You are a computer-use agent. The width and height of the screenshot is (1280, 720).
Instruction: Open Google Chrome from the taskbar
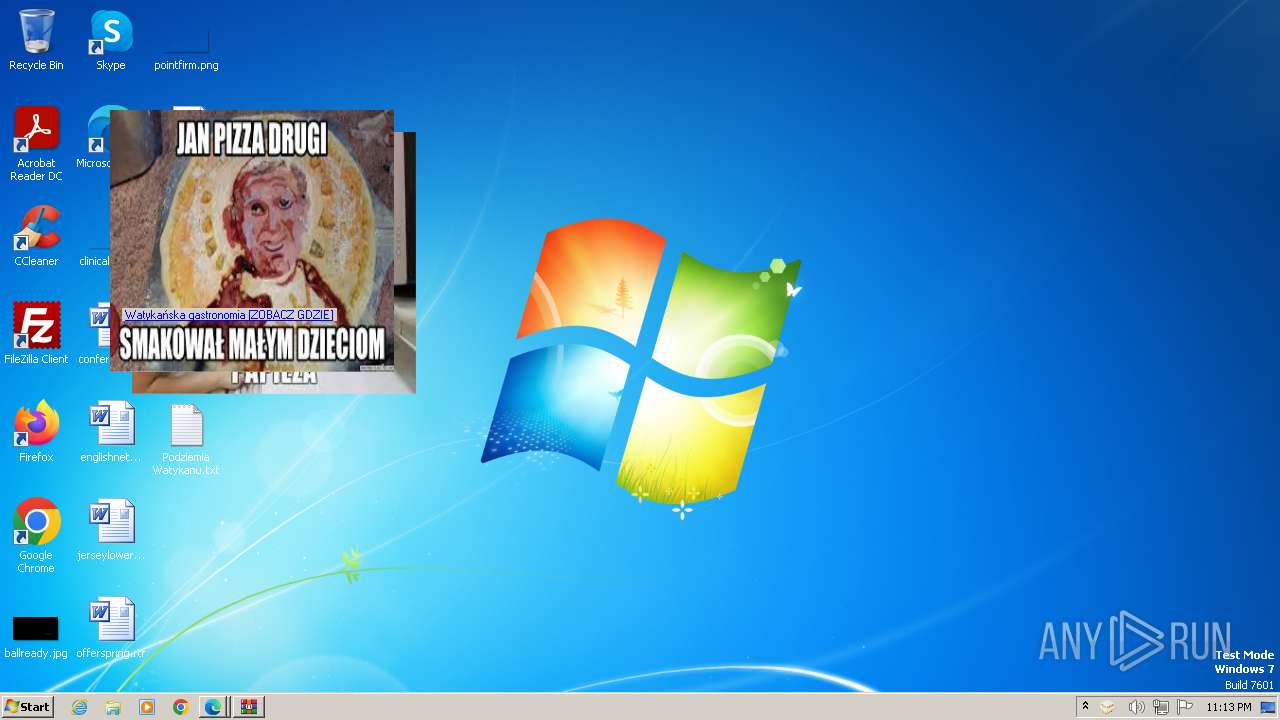pos(180,707)
